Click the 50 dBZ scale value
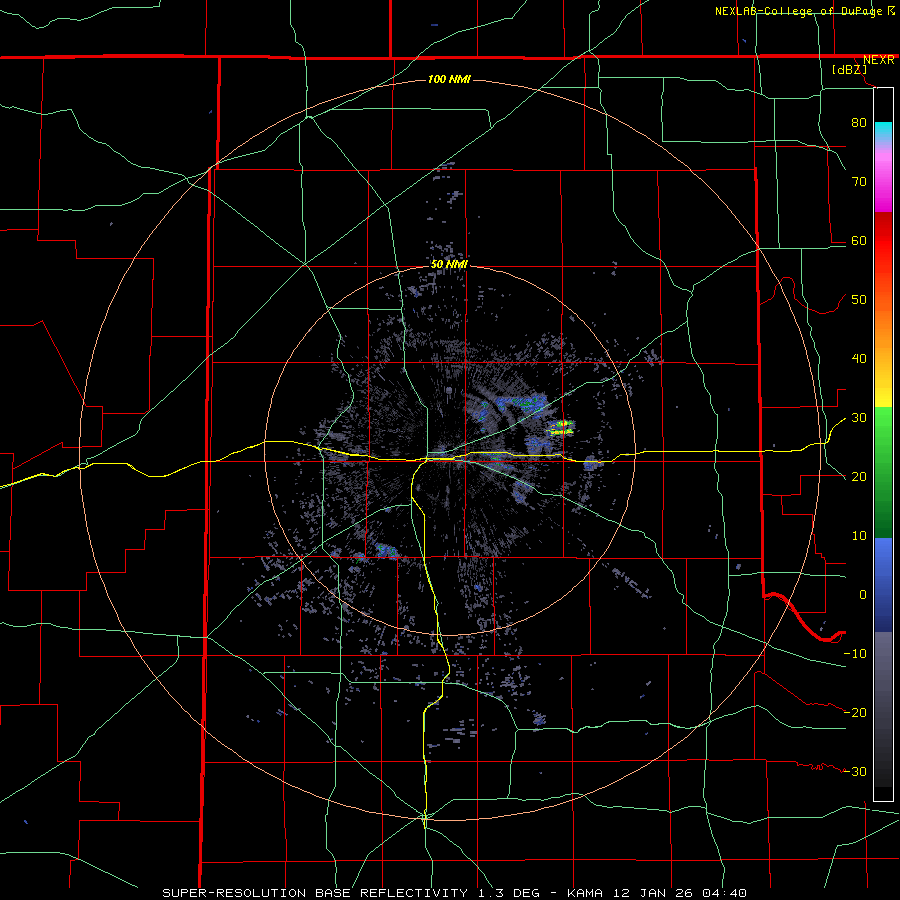Viewport: 900px width, 900px height. [859, 300]
